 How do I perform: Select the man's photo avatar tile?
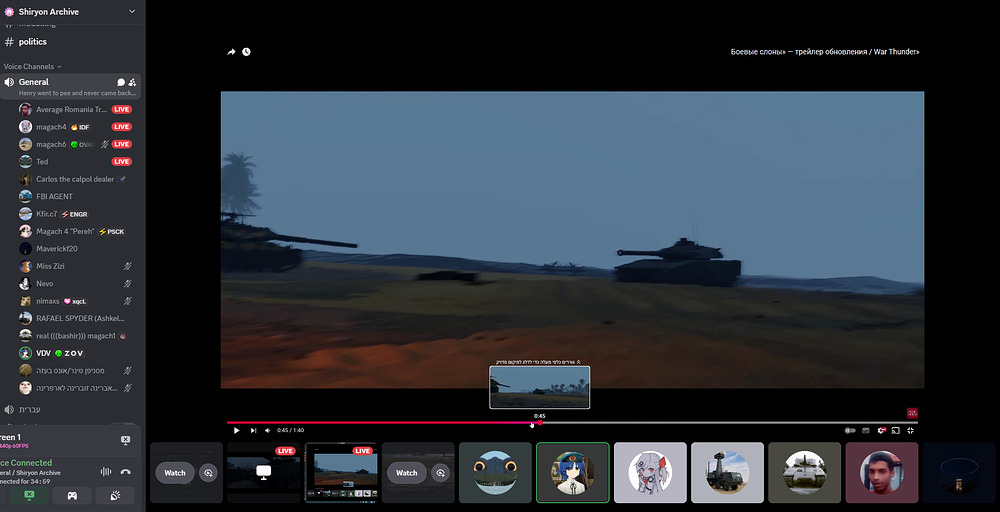point(881,472)
